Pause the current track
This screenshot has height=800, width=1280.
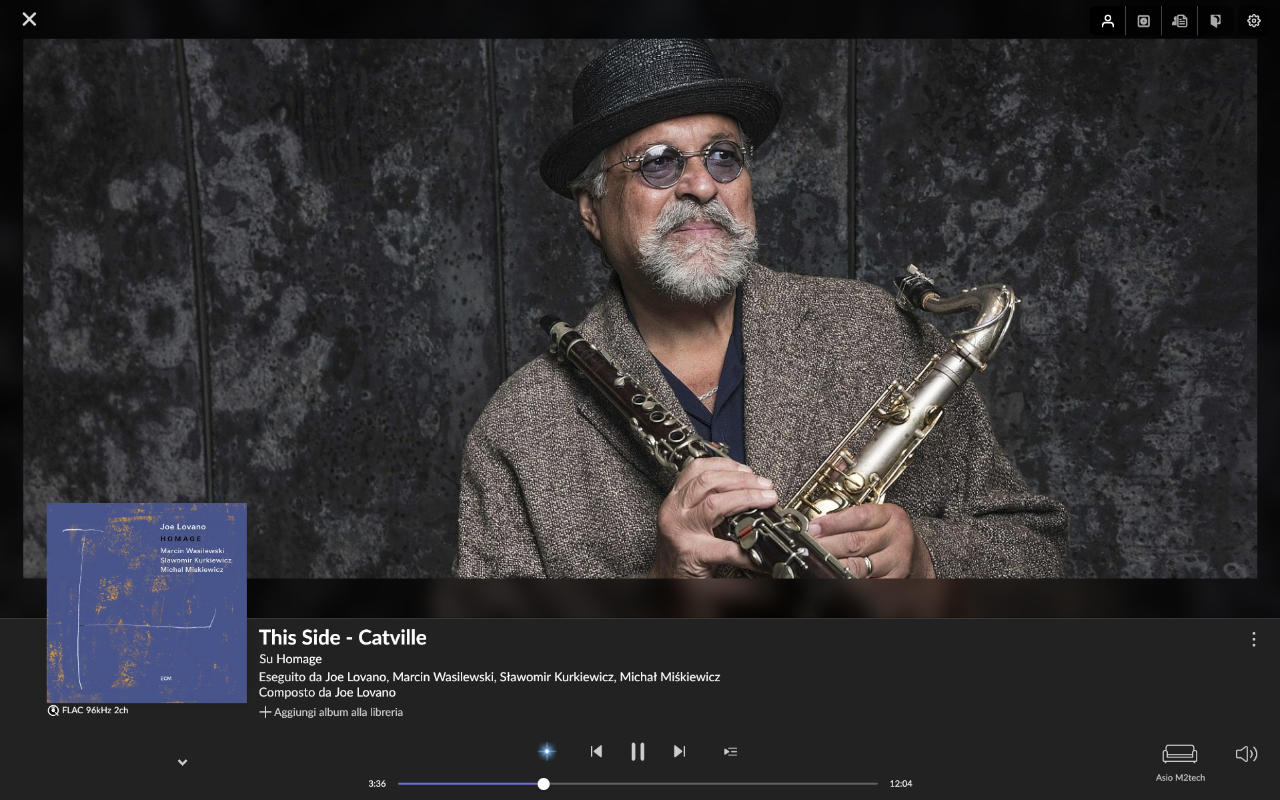pos(637,751)
